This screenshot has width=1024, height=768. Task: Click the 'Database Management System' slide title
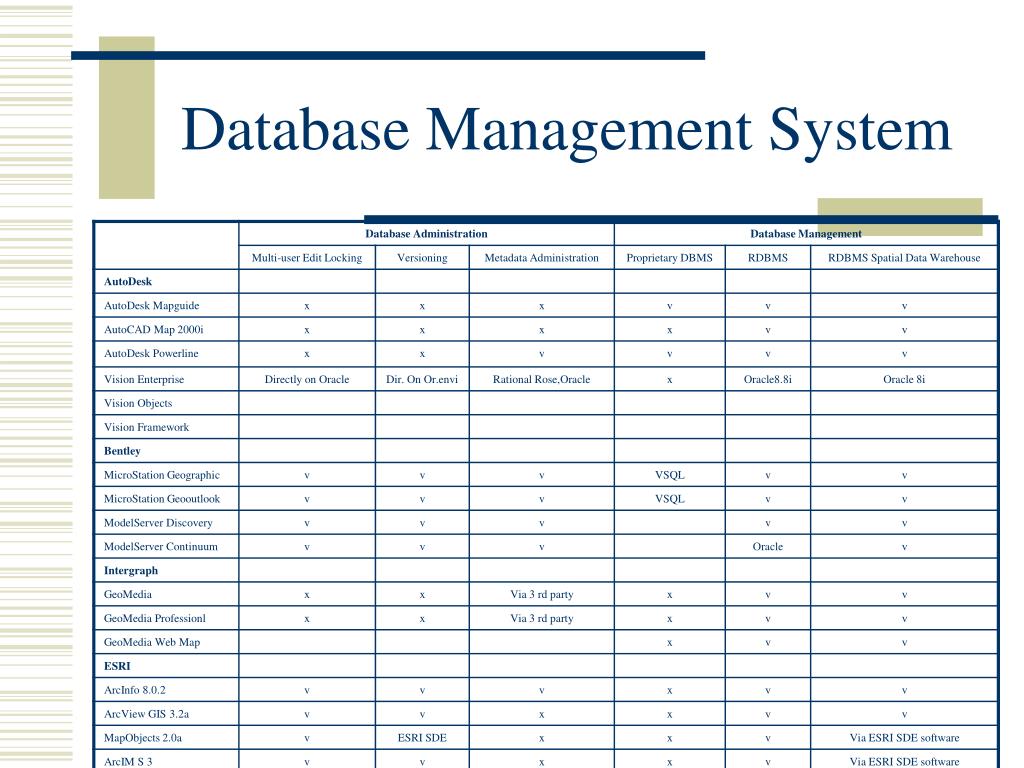(566, 131)
